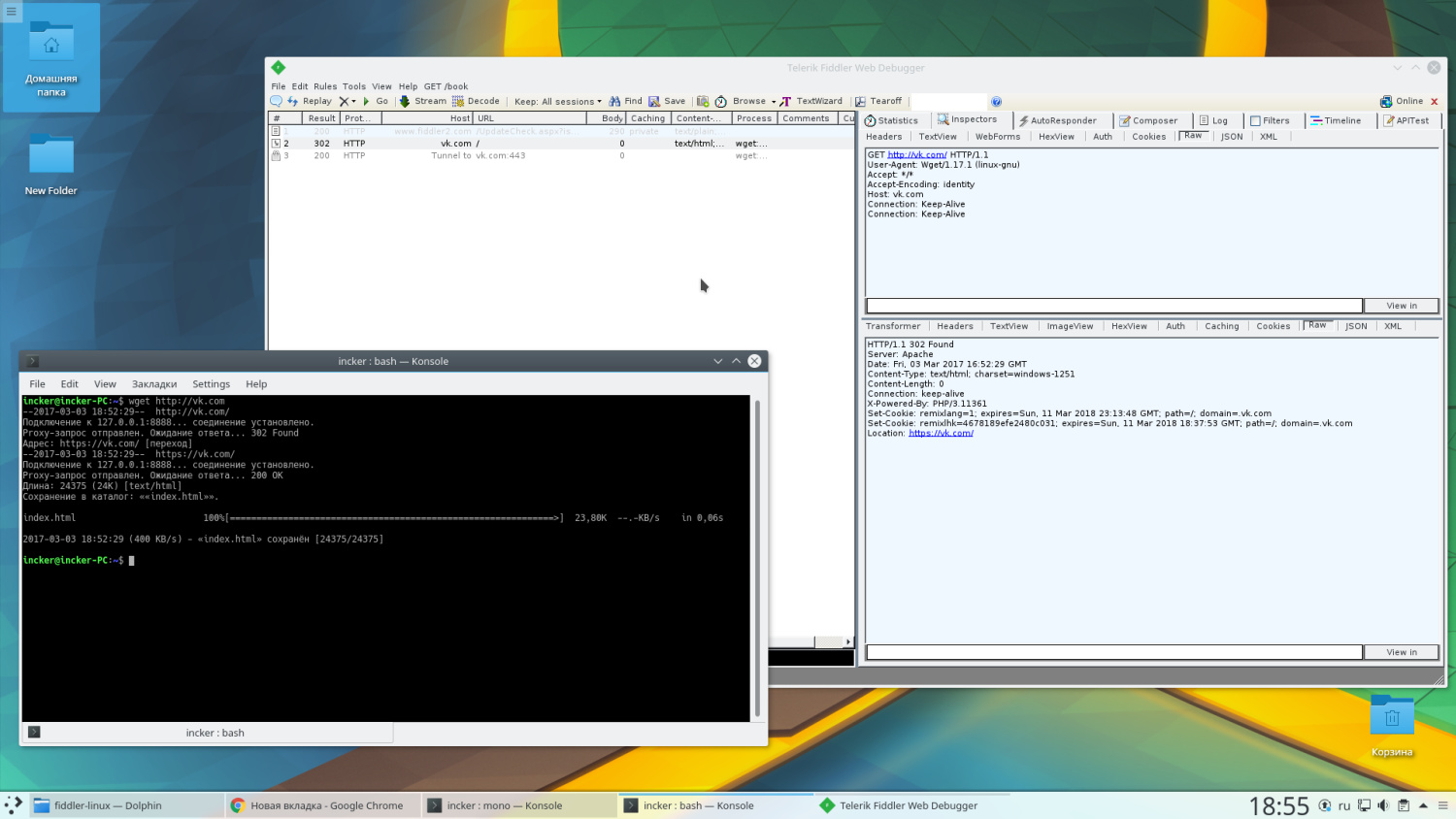This screenshot has width=1456, height=819.
Task: Open the Домашняя папка desktop folder
Action: point(51,58)
